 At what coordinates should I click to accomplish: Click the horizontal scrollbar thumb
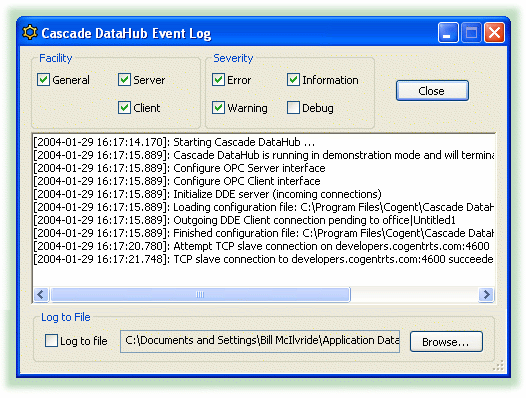click(200, 295)
